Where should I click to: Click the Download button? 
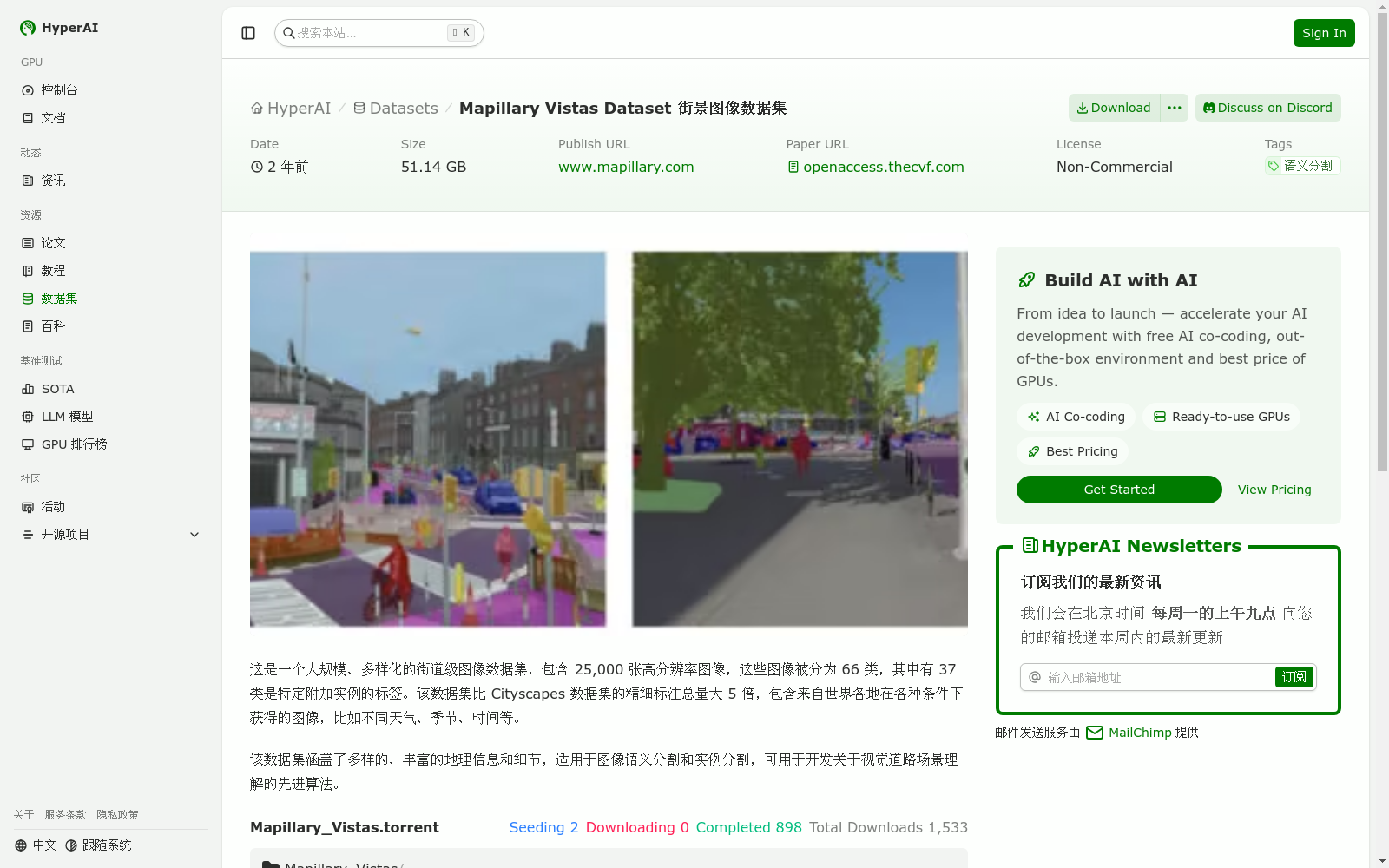tap(1114, 108)
